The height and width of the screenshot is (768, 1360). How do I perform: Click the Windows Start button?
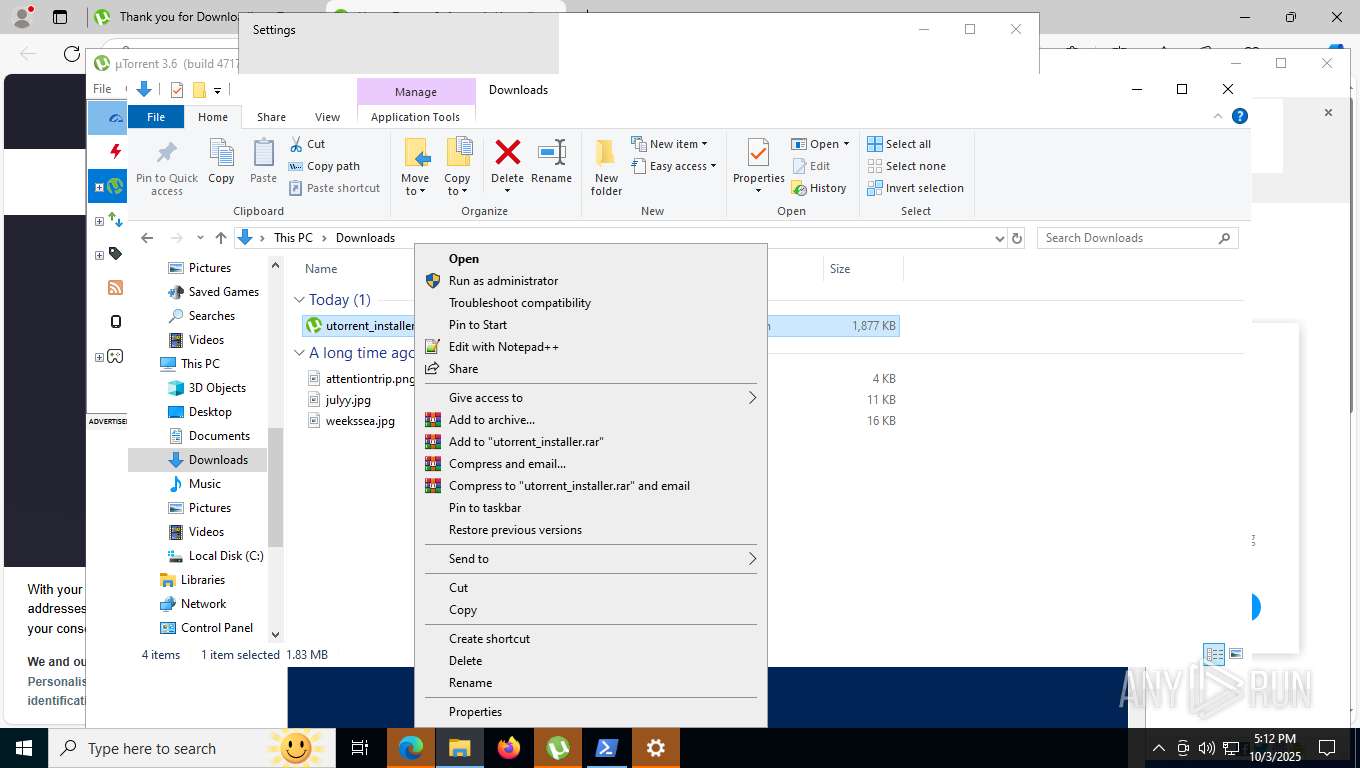[x=24, y=748]
